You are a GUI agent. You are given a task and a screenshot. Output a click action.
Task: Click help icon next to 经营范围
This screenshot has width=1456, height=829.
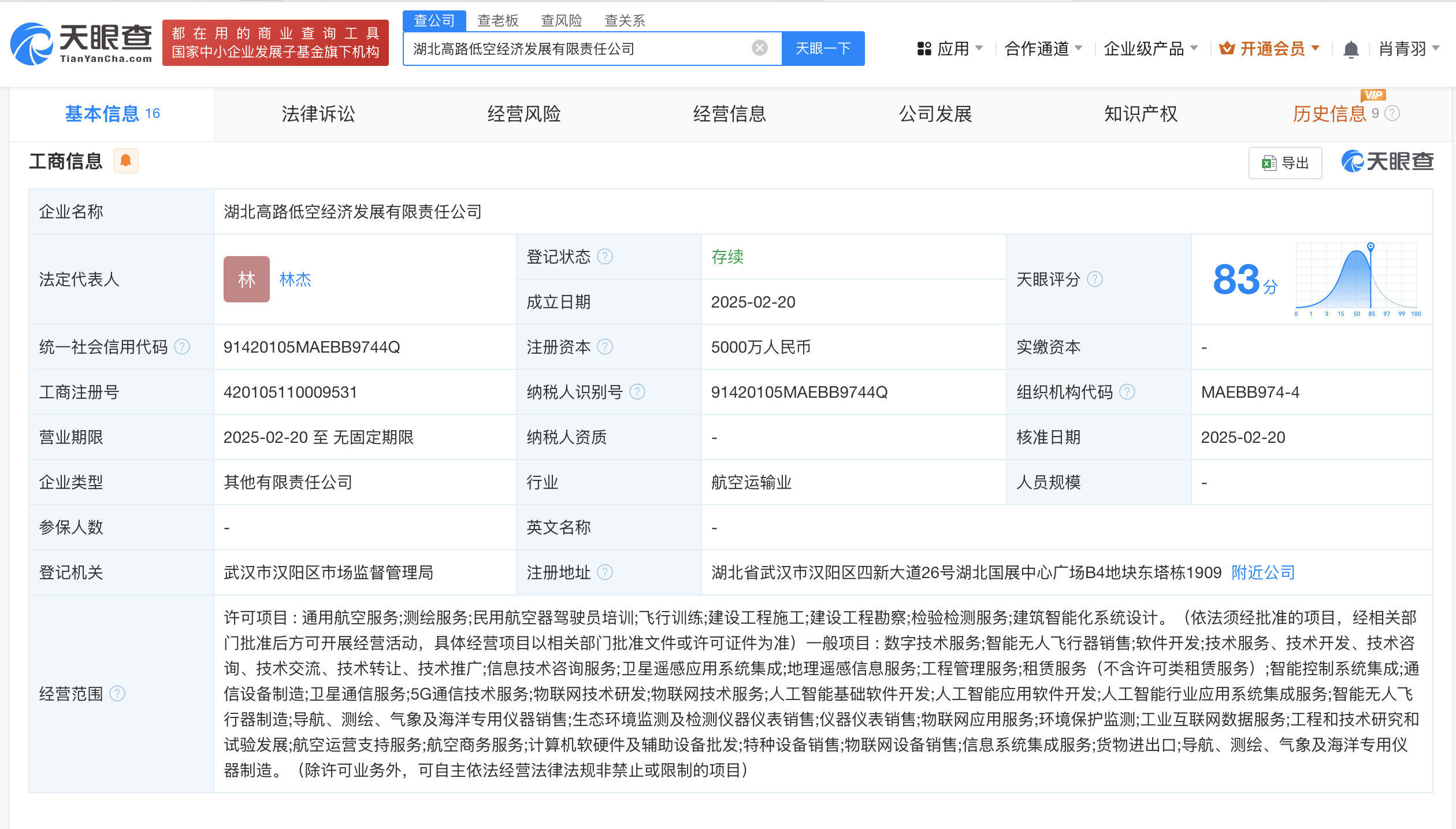117,694
